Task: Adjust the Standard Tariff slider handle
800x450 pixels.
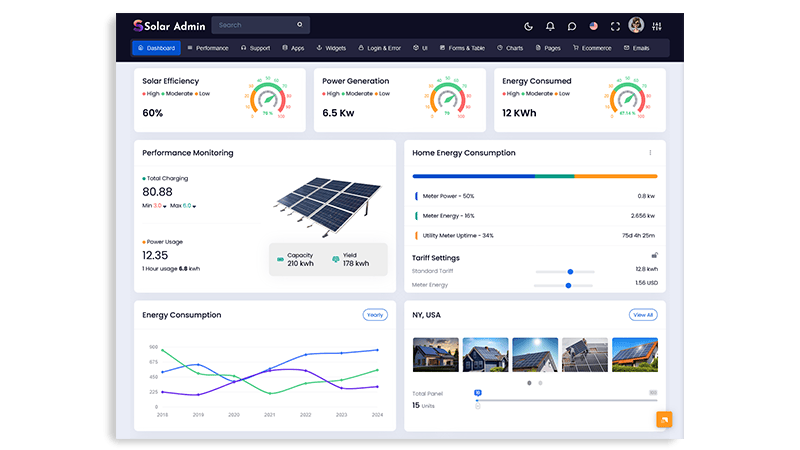Action: (570, 271)
